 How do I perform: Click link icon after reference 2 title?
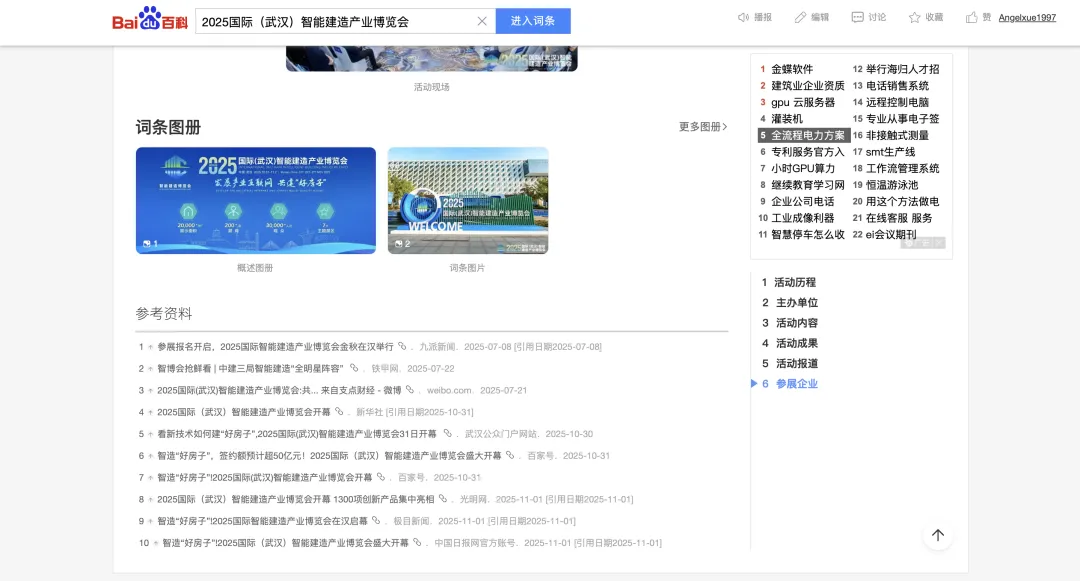(354, 368)
